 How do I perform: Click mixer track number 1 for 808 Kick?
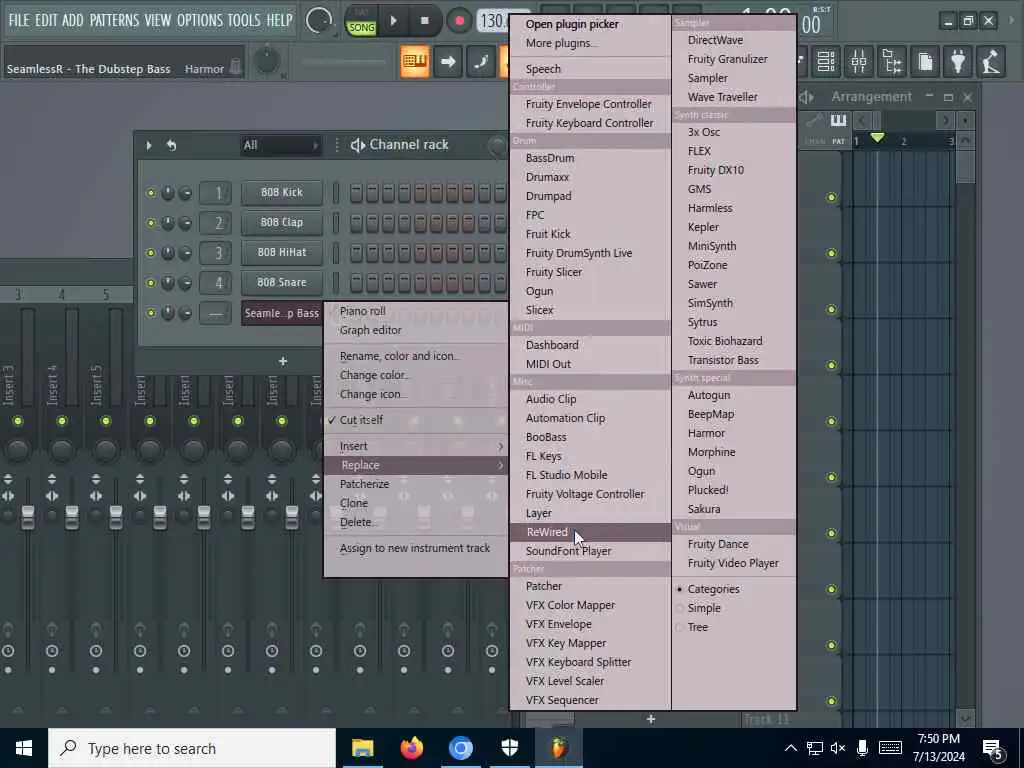(x=216, y=193)
